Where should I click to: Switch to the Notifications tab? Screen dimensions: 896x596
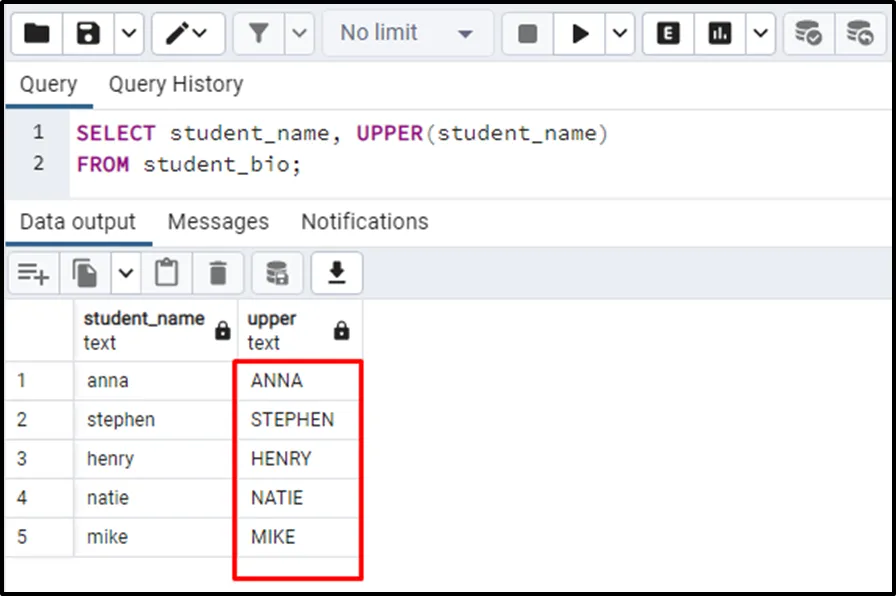(x=365, y=222)
